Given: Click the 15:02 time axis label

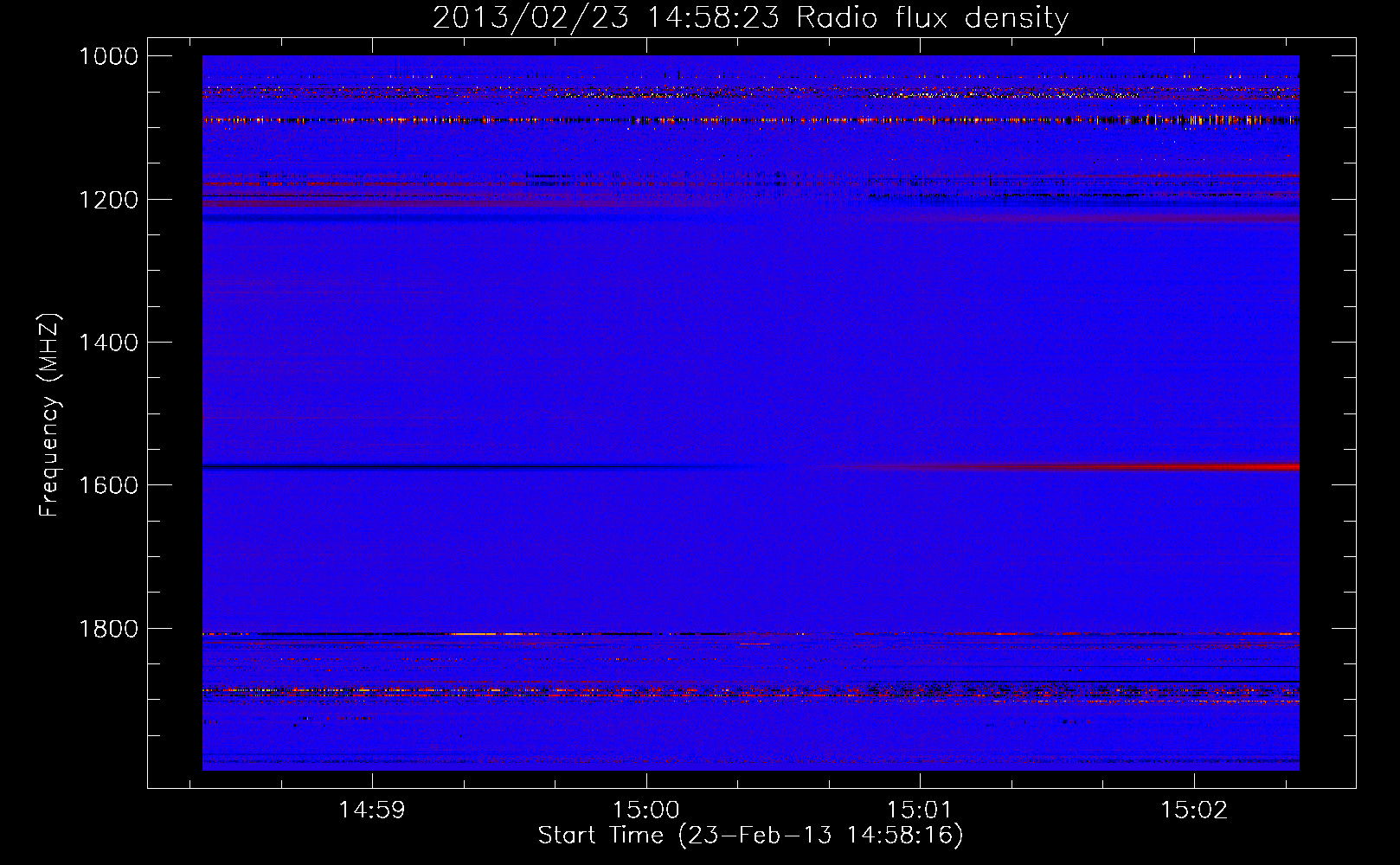Looking at the screenshot, I should click(x=1193, y=811).
